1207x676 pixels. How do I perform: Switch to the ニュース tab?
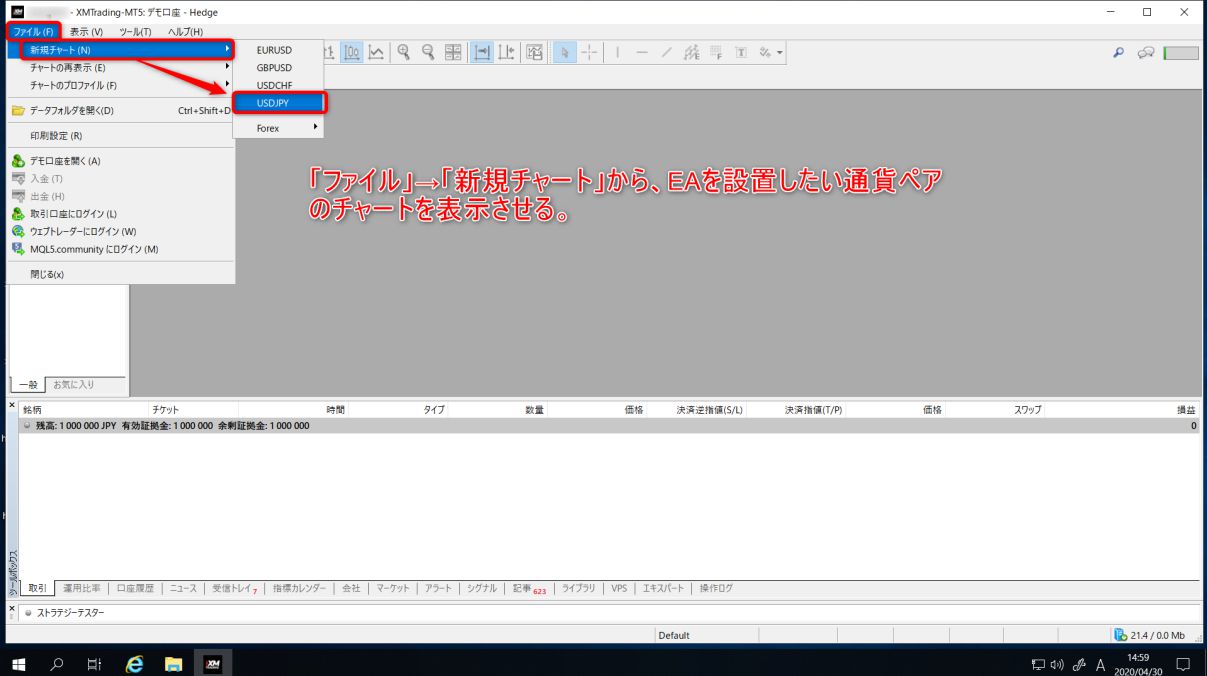(183, 589)
